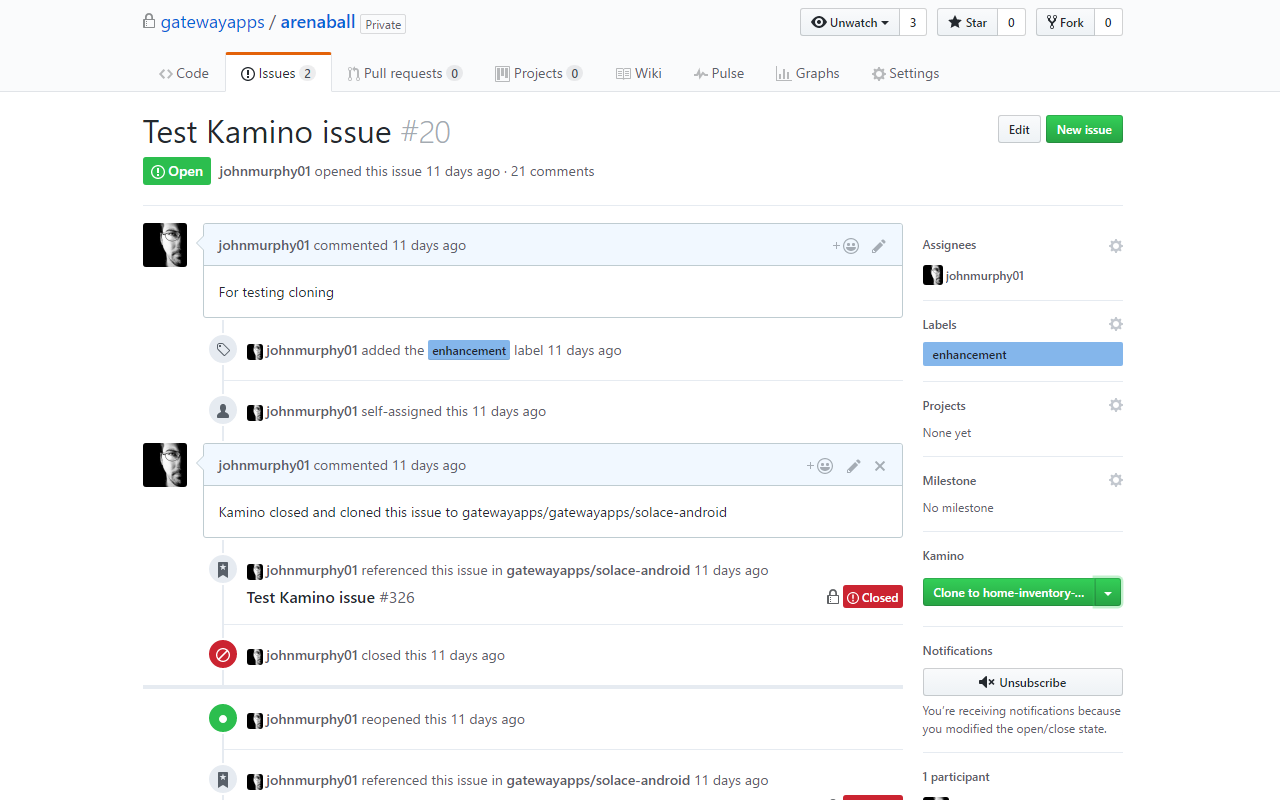The width and height of the screenshot is (1280, 800).
Task: Add emoji reaction to the Kamino comment
Action: pos(820,466)
